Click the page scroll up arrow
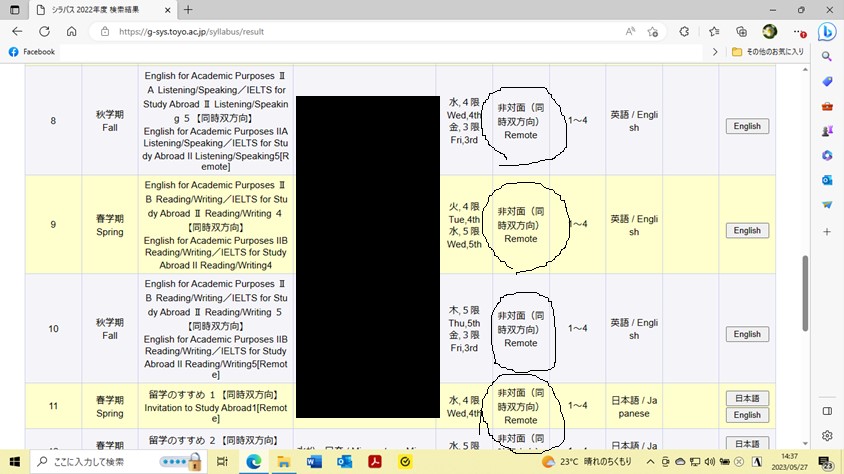The image size is (844, 474). [805, 69]
